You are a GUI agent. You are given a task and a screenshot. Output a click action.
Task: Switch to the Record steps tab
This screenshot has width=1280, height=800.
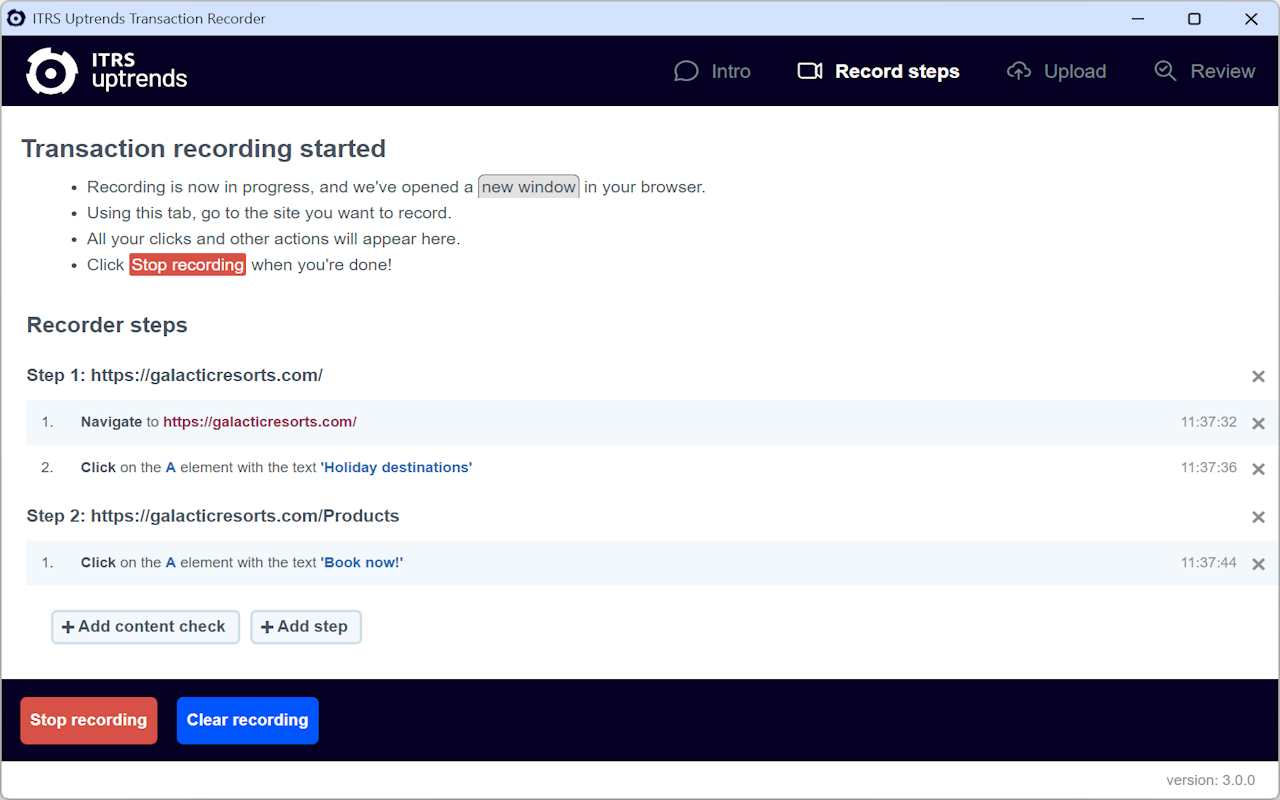(897, 71)
